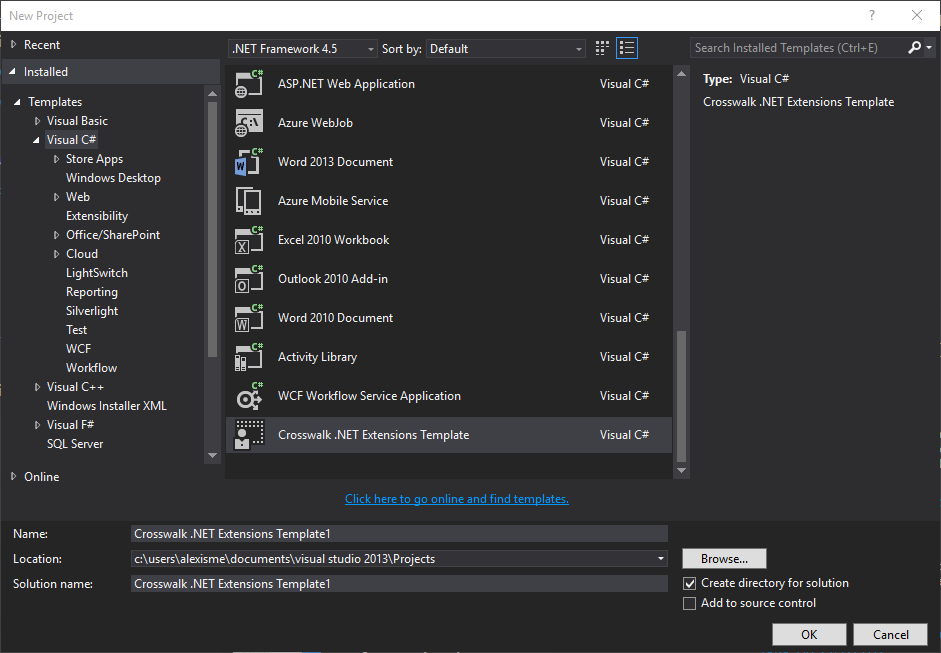Select the Silverlight template category
The width and height of the screenshot is (941, 653).
point(92,311)
